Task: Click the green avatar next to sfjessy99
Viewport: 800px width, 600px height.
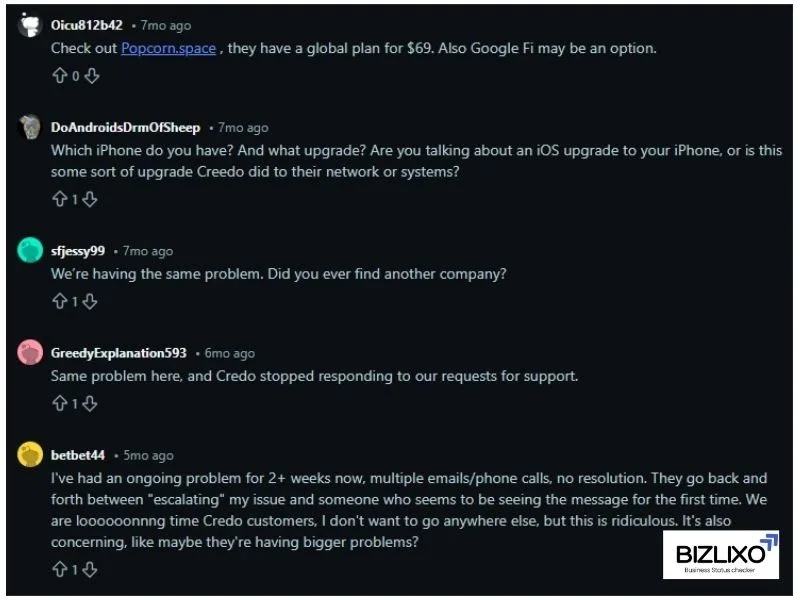Action: point(29,250)
